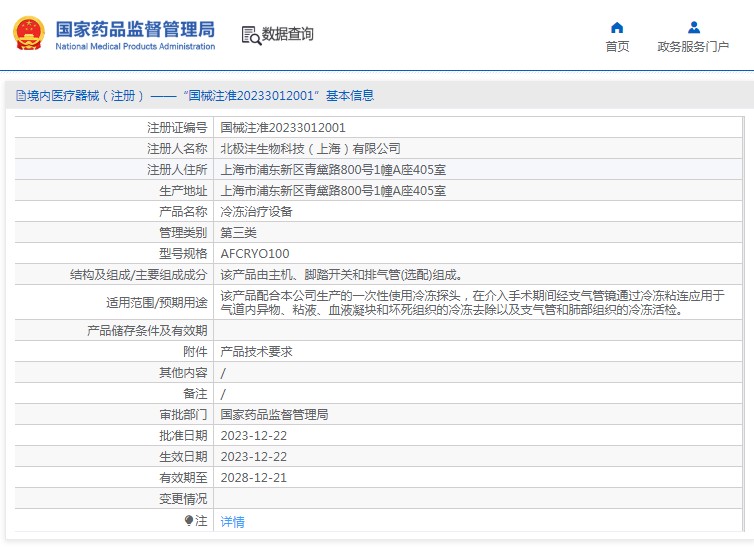
Task: Click the 注册人名称 label
Action: click(x=177, y=149)
